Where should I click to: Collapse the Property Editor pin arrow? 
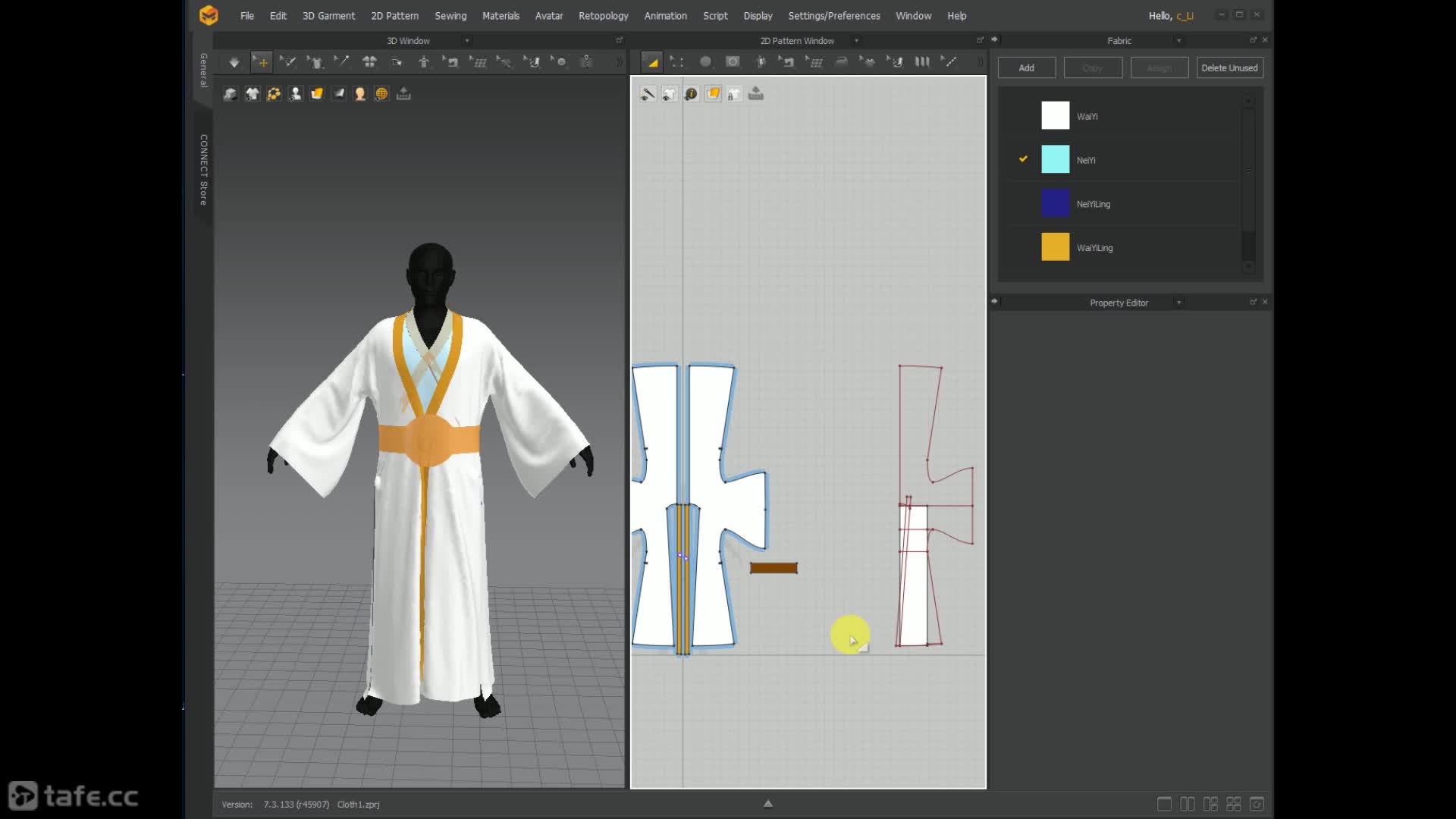pos(995,302)
